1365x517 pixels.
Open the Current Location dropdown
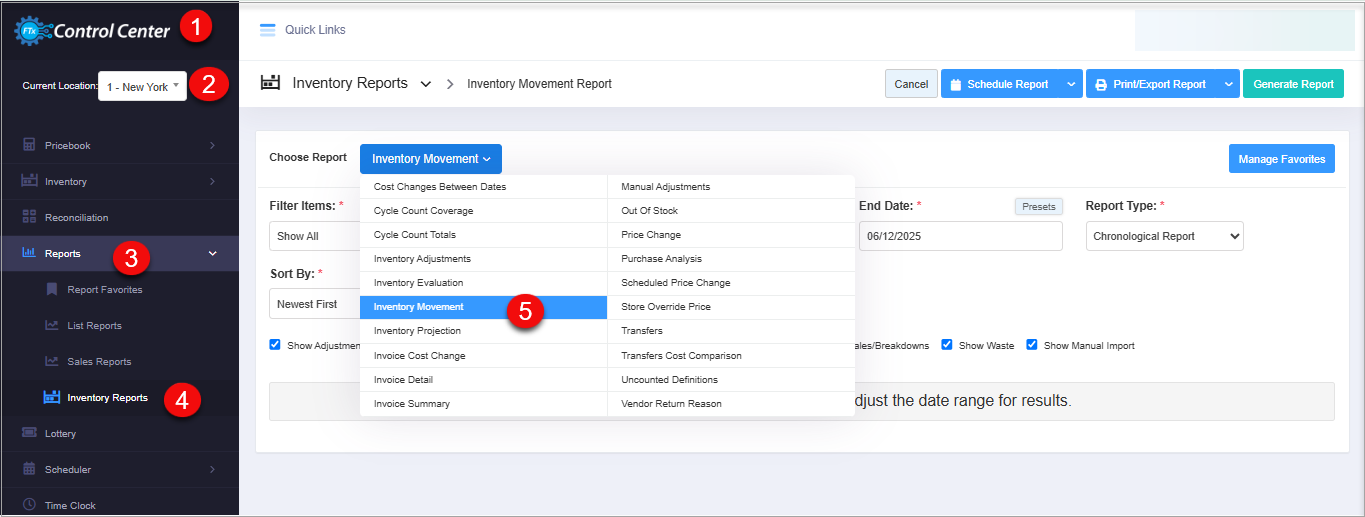point(142,87)
